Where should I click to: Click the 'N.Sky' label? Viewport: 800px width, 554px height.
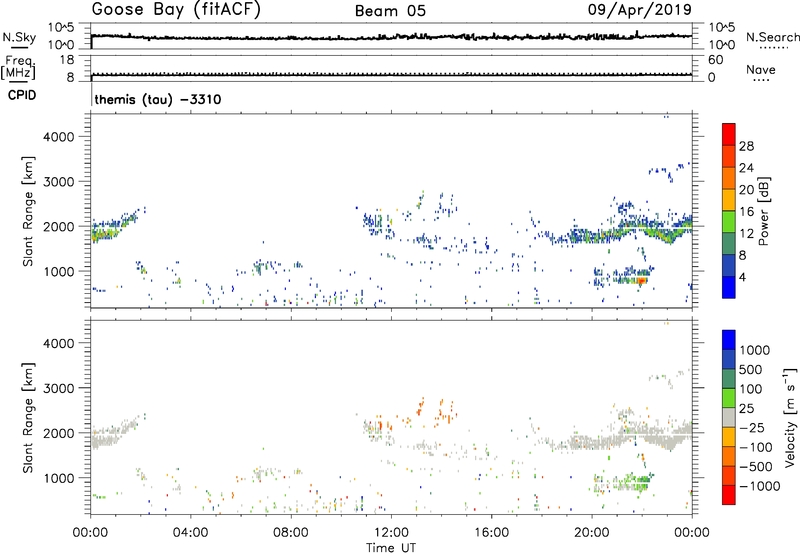[19, 37]
